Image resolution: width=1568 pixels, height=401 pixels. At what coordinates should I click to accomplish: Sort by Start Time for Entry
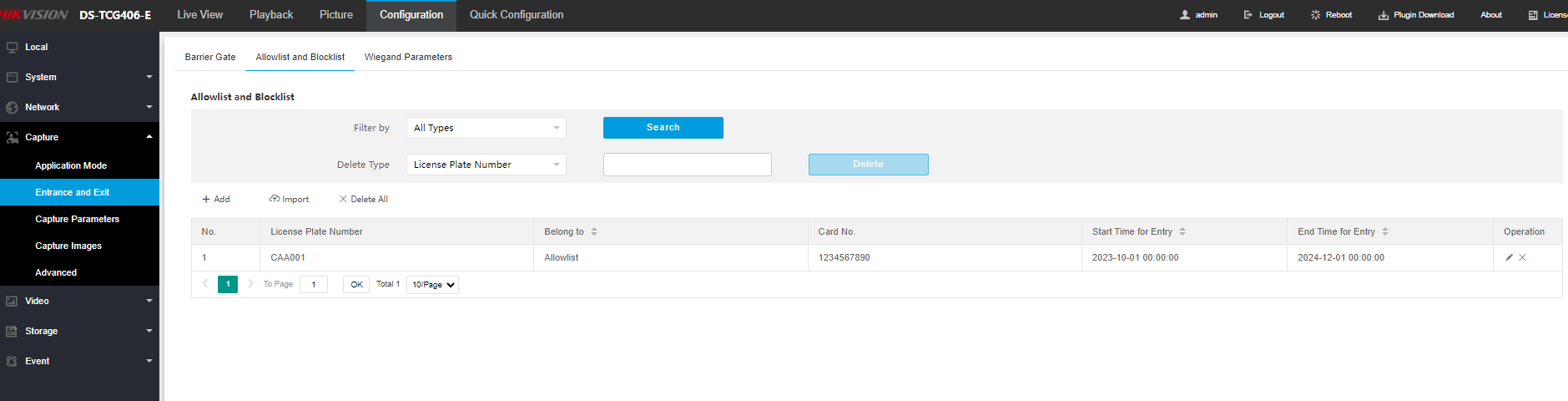tap(1182, 231)
